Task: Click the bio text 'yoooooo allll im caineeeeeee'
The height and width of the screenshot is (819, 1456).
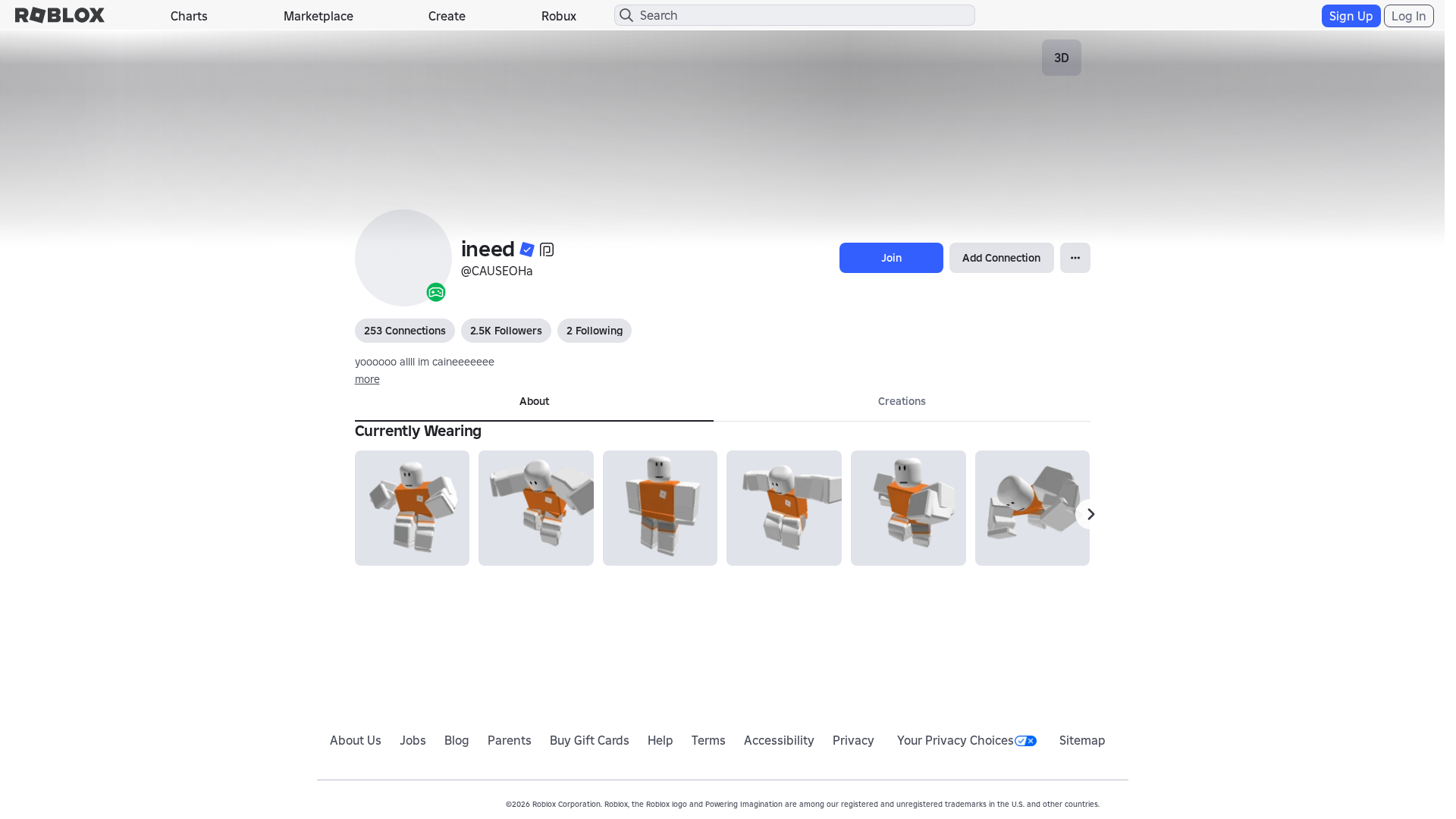Action: tap(425, 362)
